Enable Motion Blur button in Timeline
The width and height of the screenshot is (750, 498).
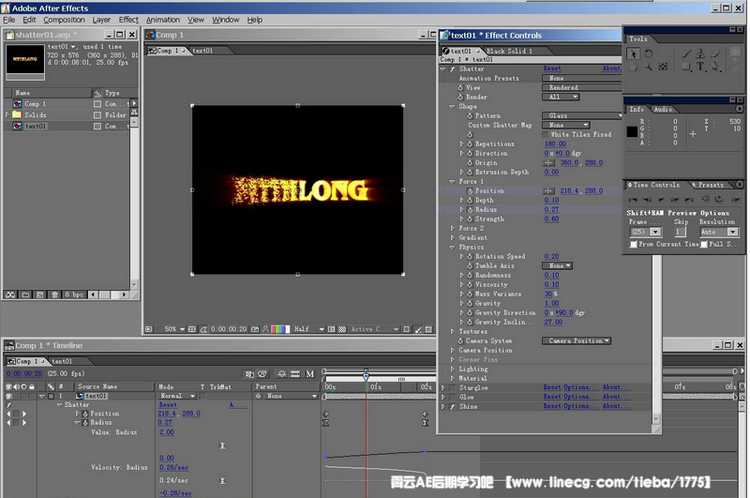[310, 374]
